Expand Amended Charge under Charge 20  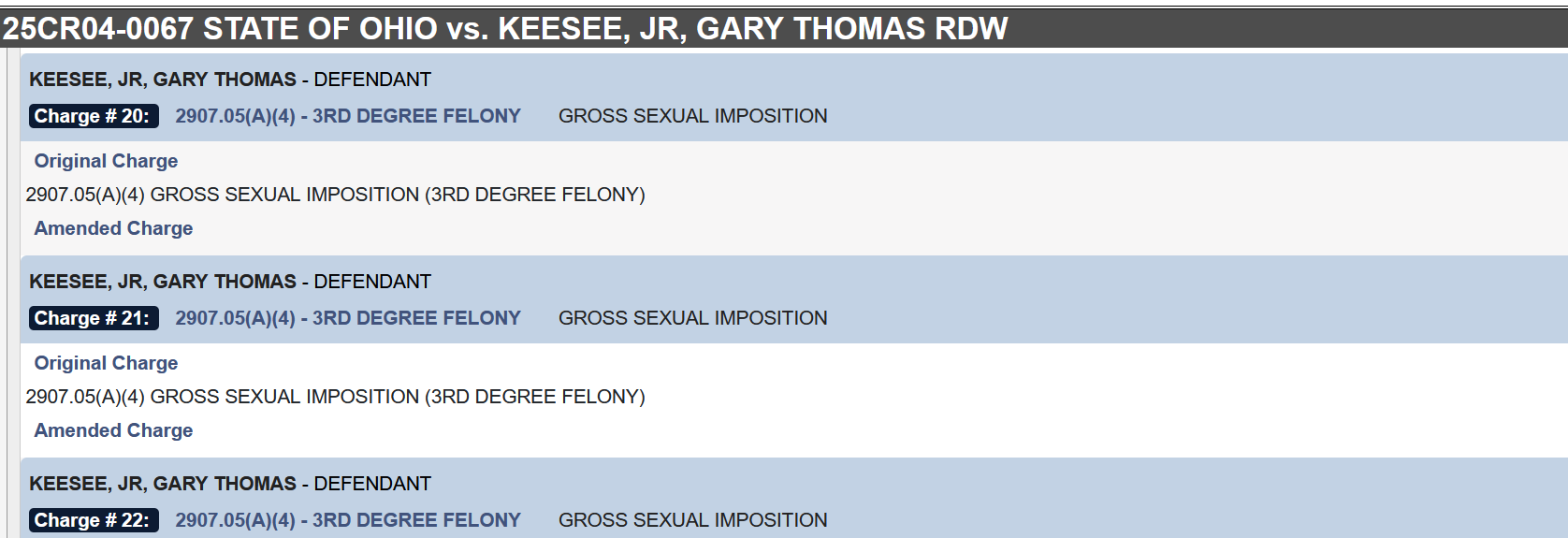point(113,228)
